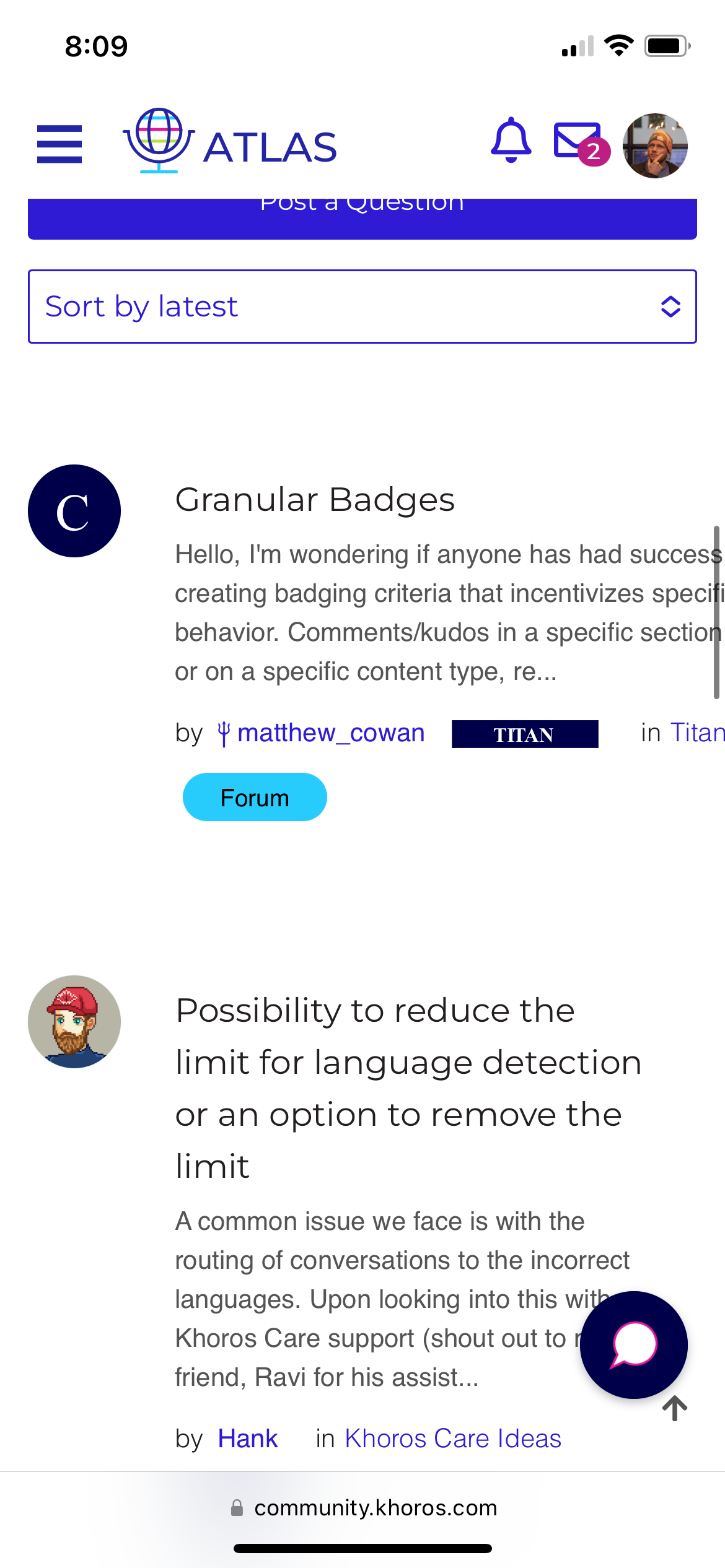Image resolution: width=725 pixels, height=1568 pixels.
Task: Open the Granular Badges post
Action: (315, 500)
